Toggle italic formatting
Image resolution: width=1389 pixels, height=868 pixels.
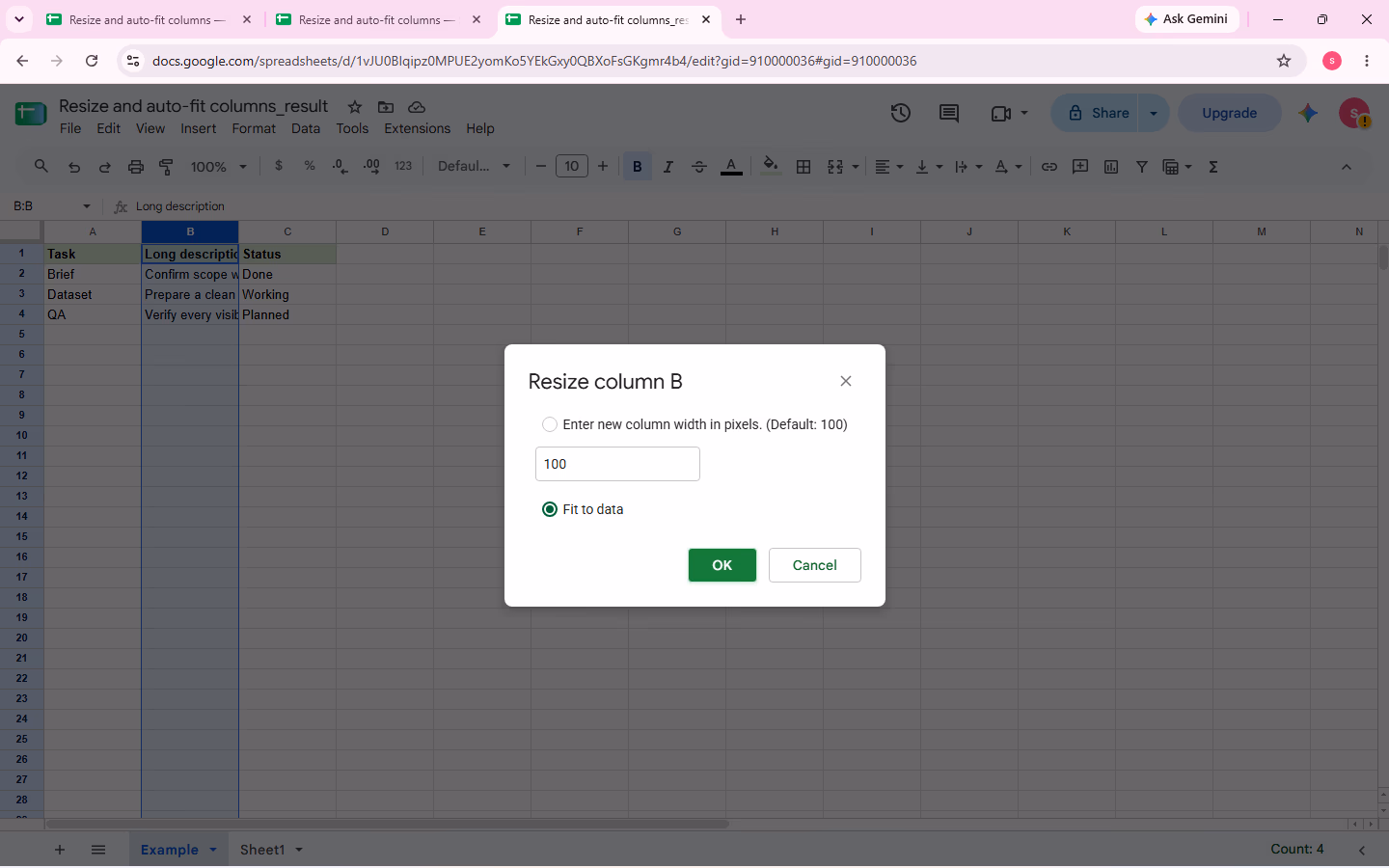coord(668,167)
